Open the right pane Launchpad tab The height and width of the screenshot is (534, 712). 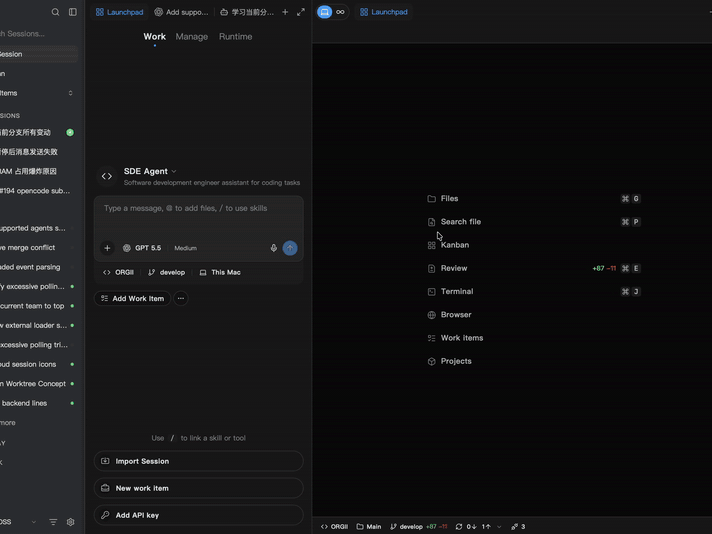(384, 12)
